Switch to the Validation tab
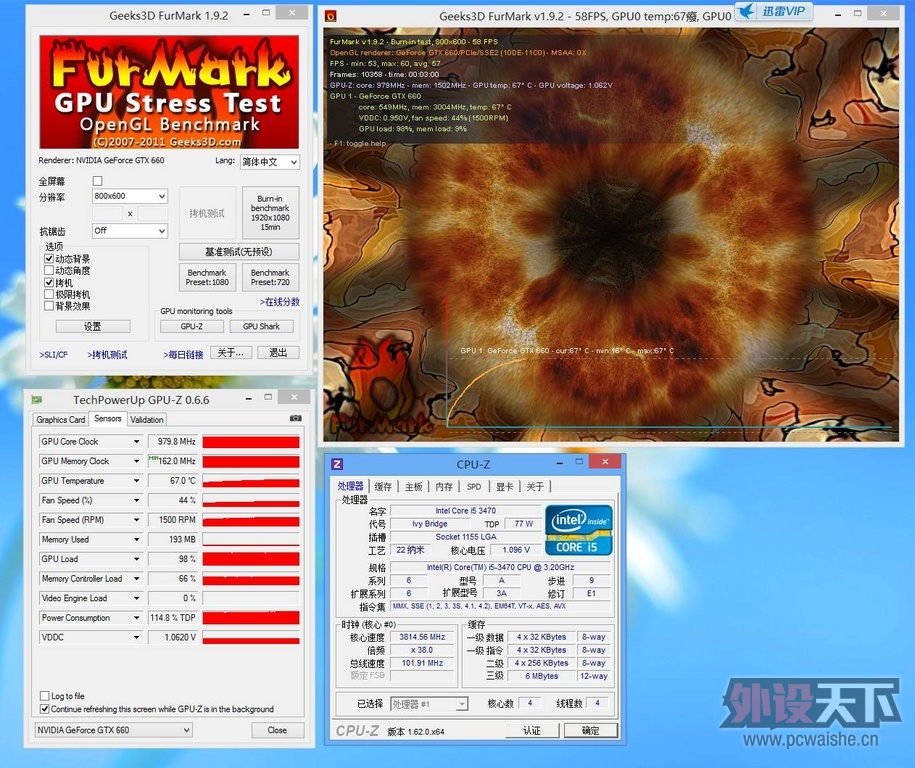The image size is (915, 768). [x=147, y=420]
